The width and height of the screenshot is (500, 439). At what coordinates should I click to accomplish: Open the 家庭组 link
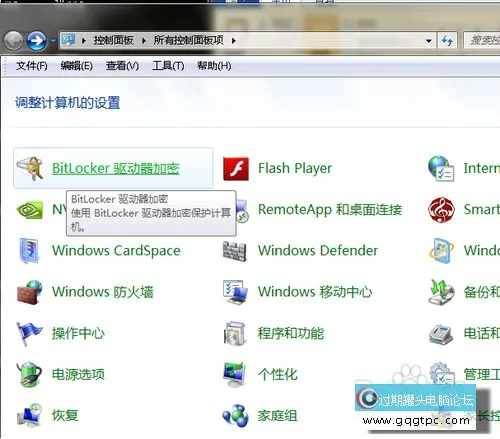coord(278,416)
